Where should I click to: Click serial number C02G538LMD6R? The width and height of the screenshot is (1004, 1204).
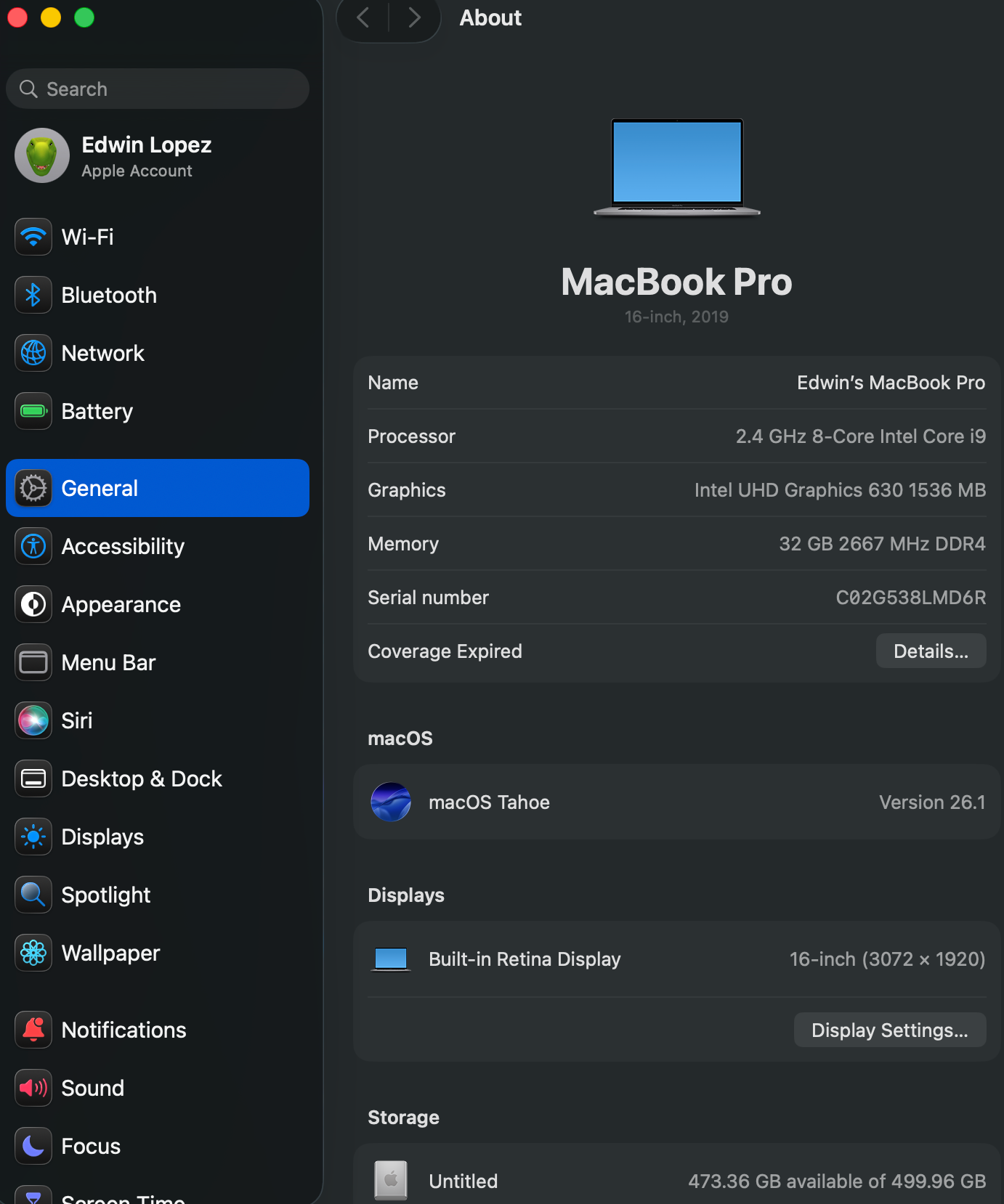pos(911,598)
